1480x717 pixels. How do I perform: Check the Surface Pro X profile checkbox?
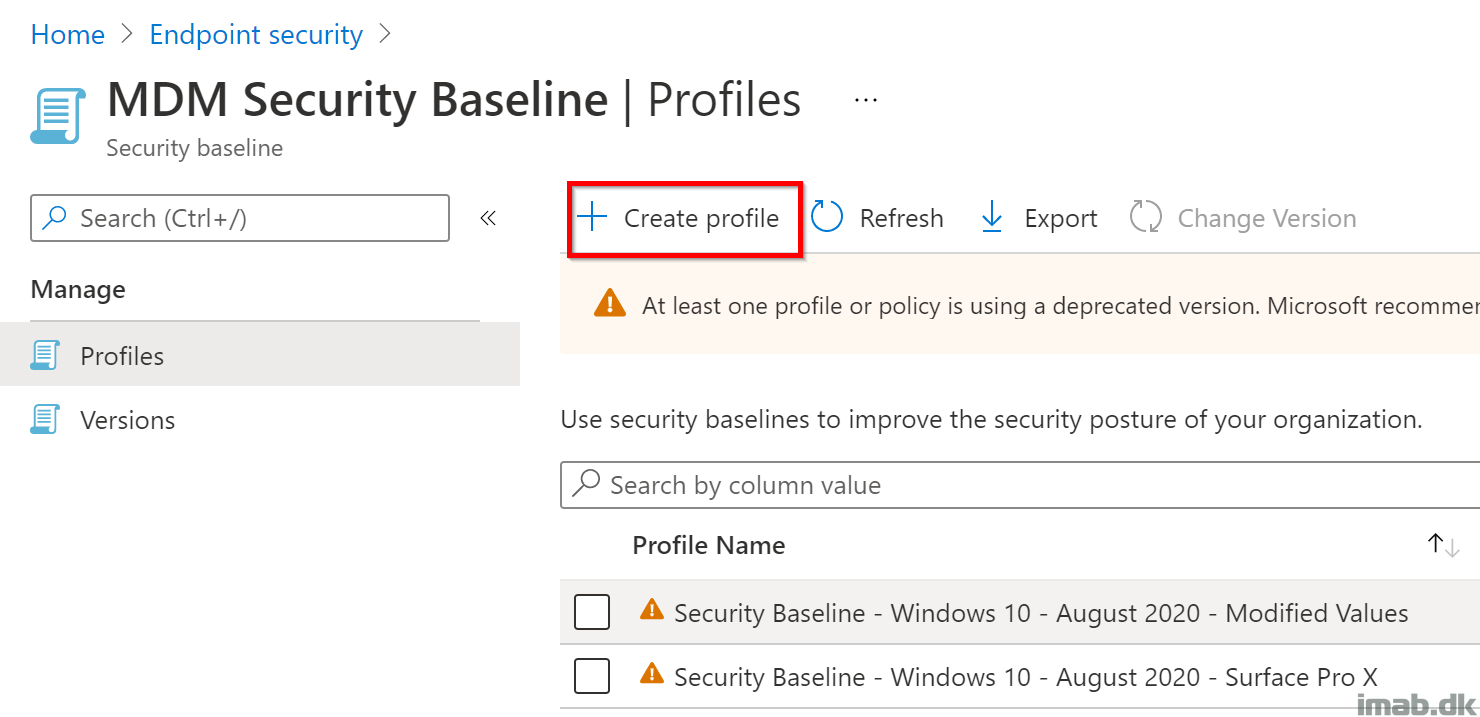click(592, 676)
